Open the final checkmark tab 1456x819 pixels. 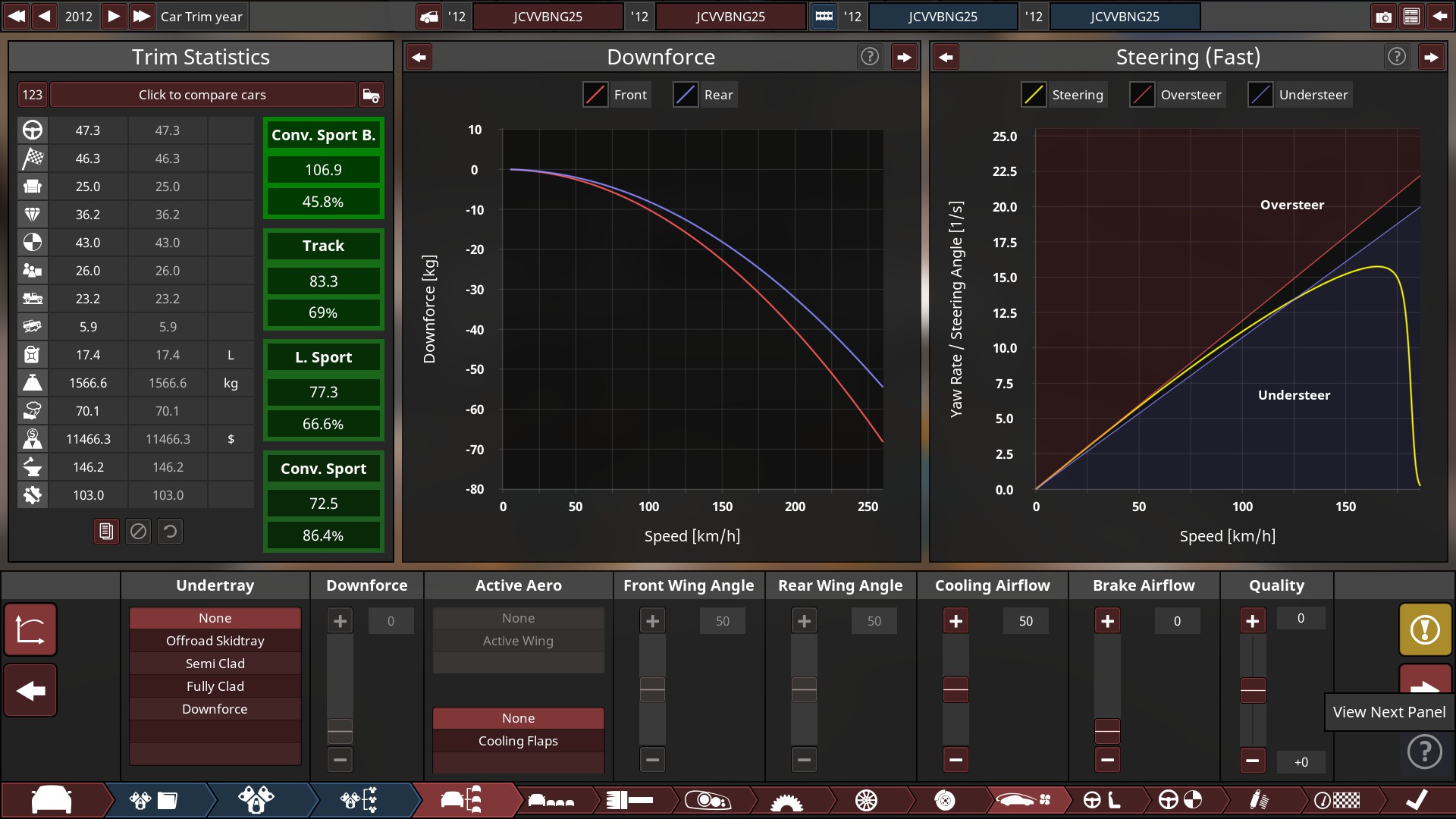coord(1416,800)
